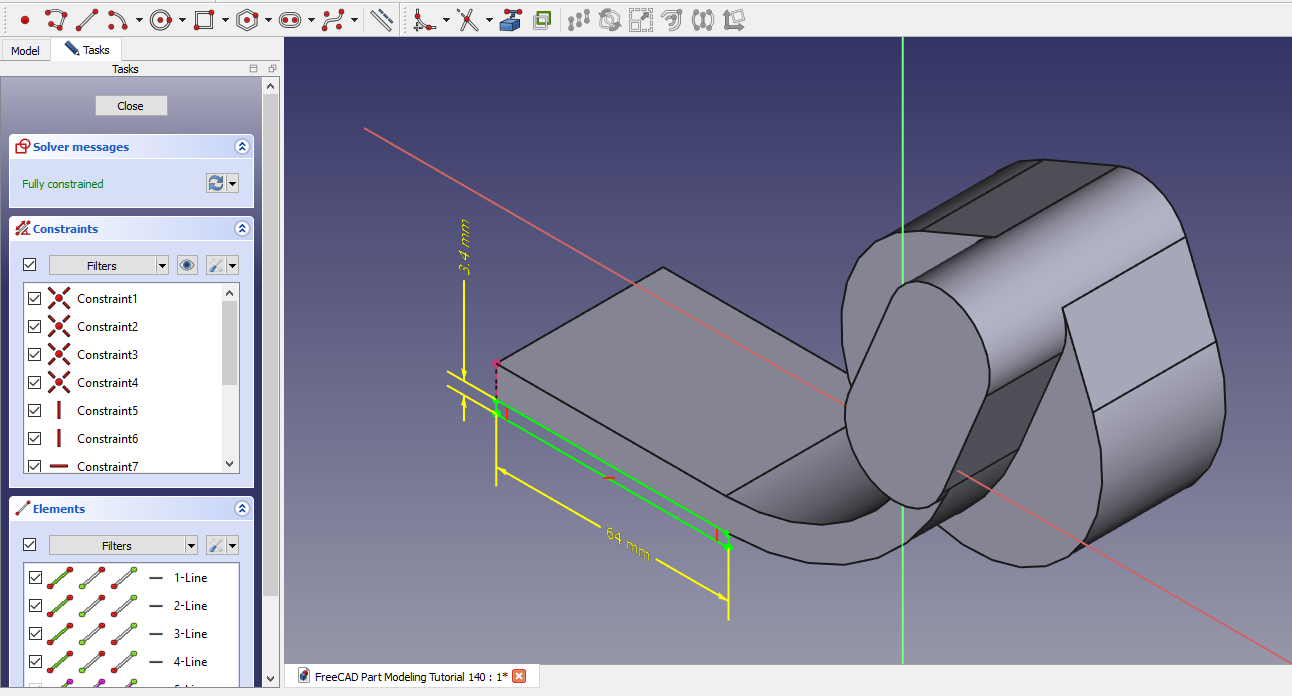1292x696 pixels.
Task: Select the Create Polyline tool
Action: point(56,19)
